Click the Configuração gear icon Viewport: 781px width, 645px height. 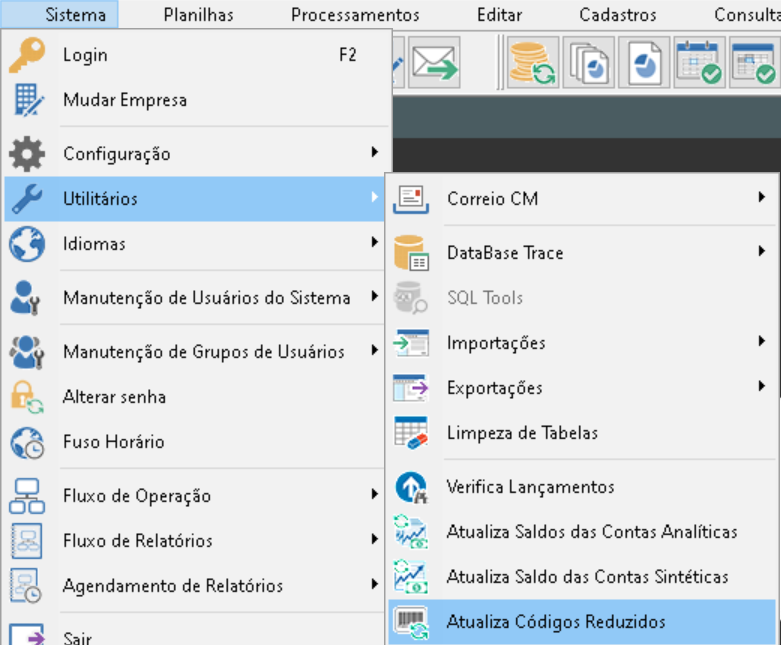pyautogui.click(x=27, y=154)
